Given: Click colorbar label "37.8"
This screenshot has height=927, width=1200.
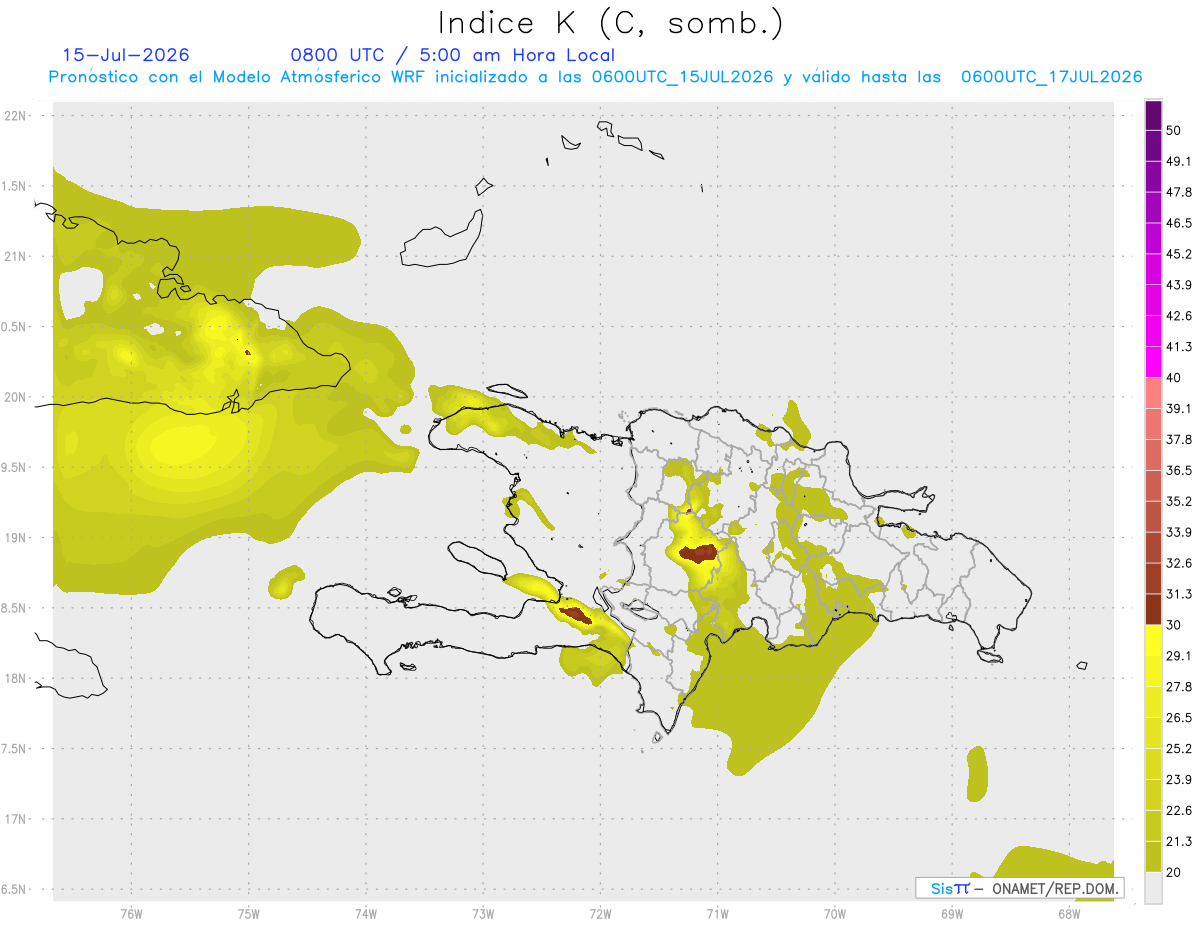Looking at the screenshot, I should (x=1179, y=439).
